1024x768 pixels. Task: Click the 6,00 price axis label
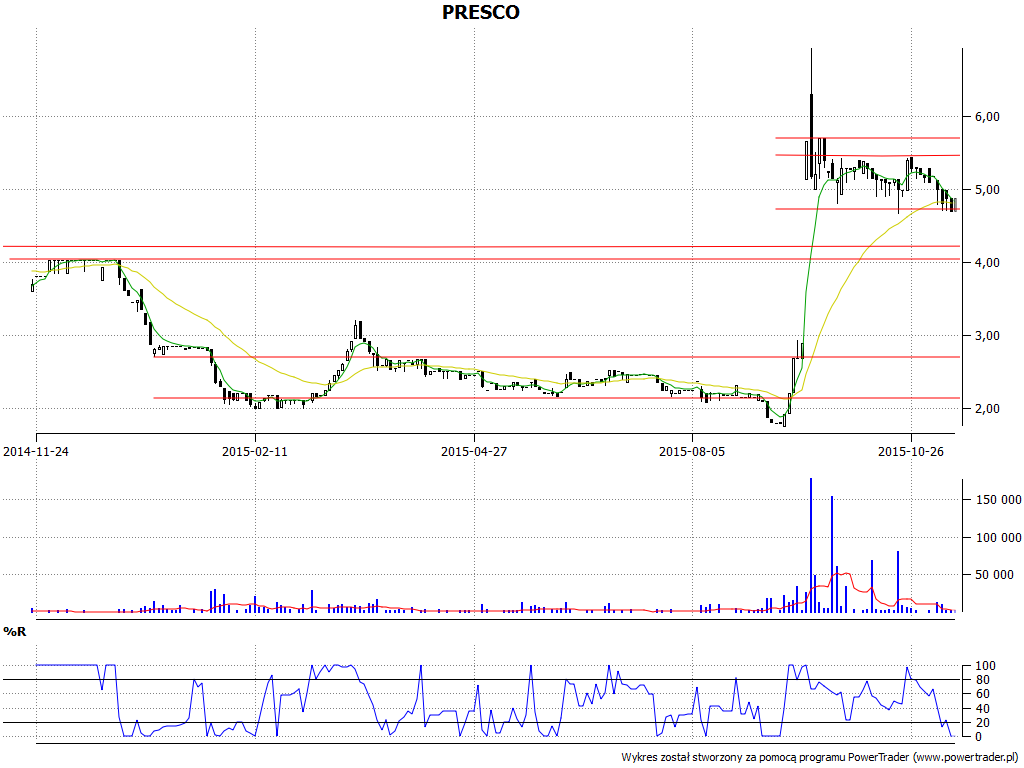pyautogui.click(x=987, y=117)
